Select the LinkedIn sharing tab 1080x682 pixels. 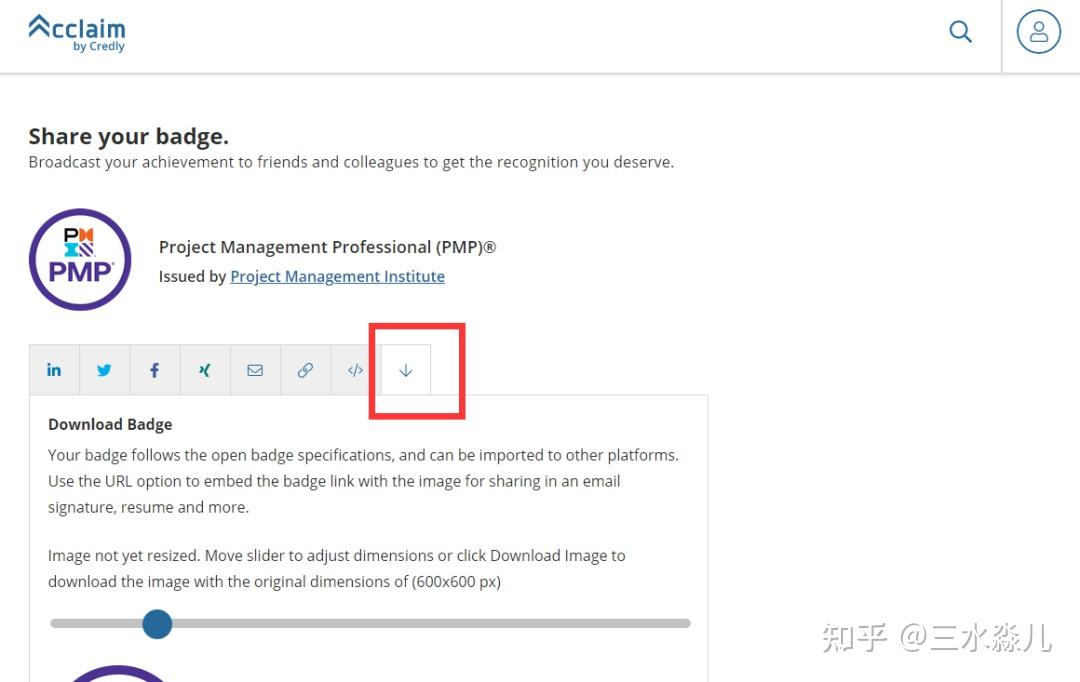pos(54,369)
